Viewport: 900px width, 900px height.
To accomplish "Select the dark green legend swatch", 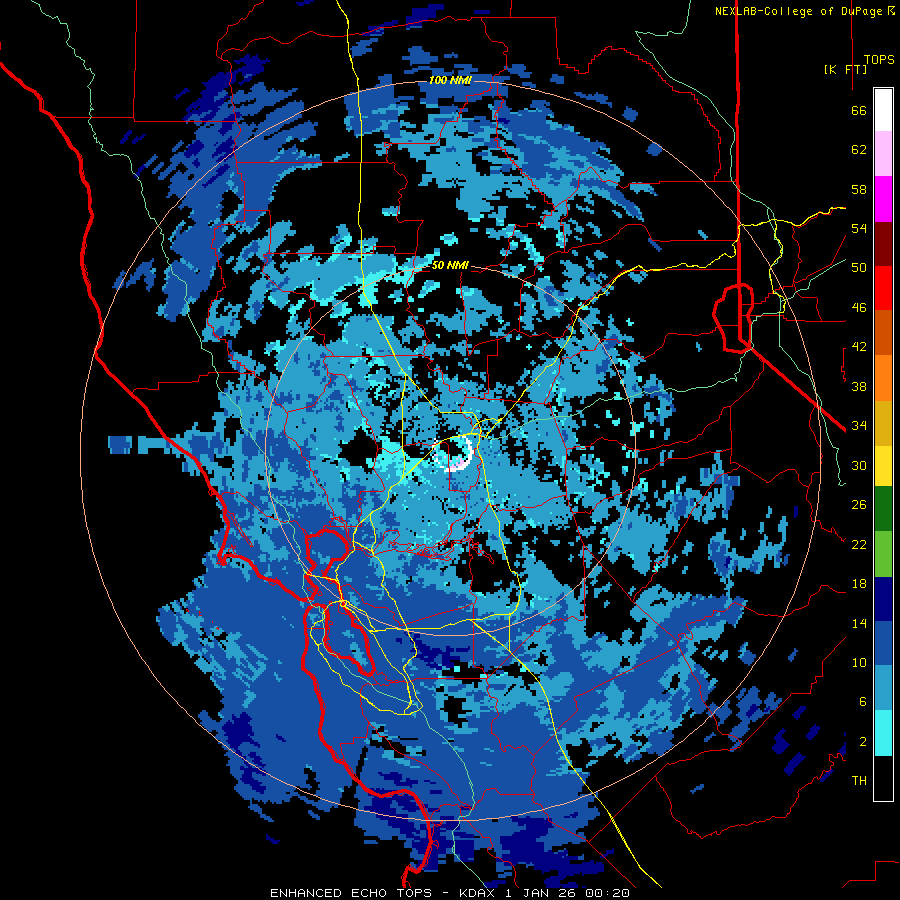I will 883,509.
